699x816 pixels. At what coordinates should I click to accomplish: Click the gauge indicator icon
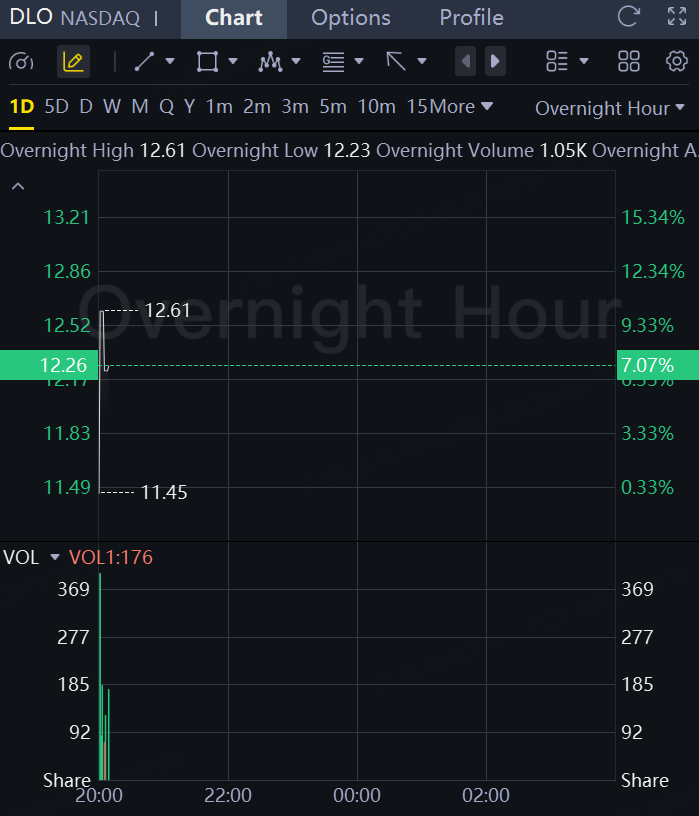click(21, 62)
